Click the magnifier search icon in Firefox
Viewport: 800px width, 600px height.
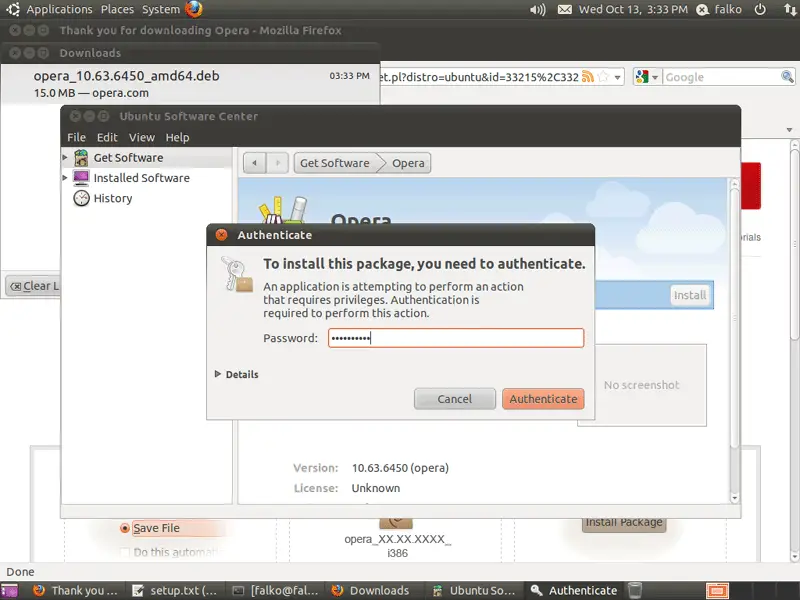tap(787, 77)
